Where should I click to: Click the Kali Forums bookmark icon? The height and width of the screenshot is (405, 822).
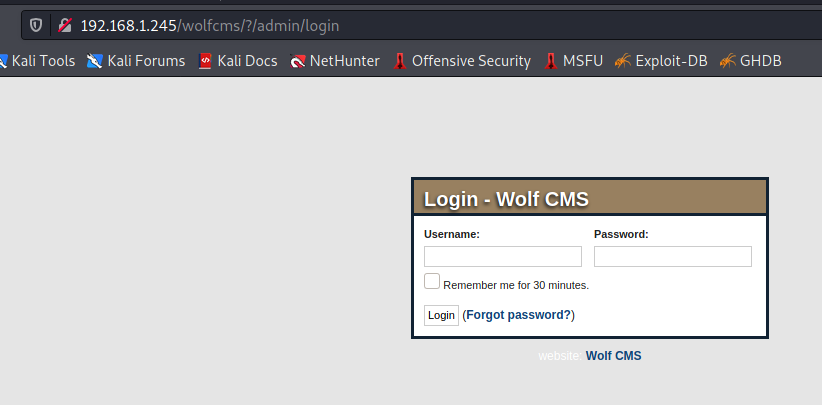[x=95, y=61]
